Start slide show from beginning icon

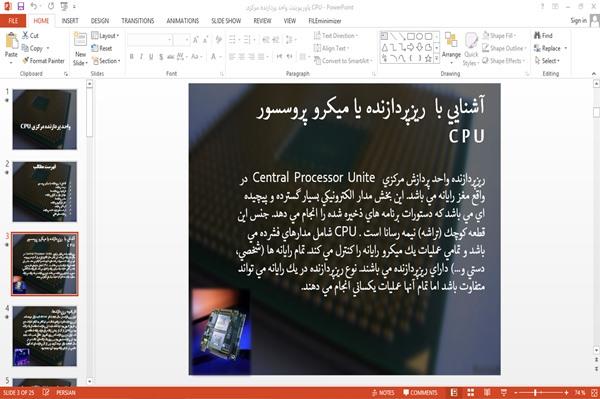[64, 6]
